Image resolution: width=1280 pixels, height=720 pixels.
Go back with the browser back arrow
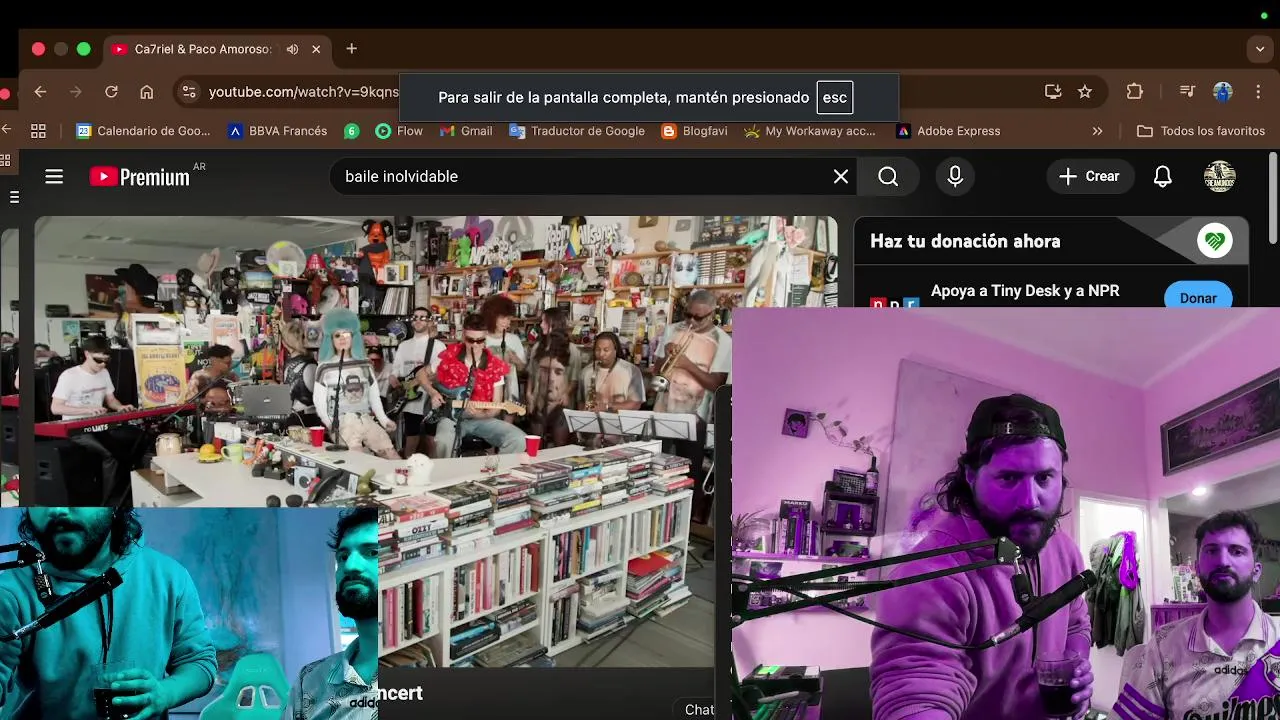40,92
